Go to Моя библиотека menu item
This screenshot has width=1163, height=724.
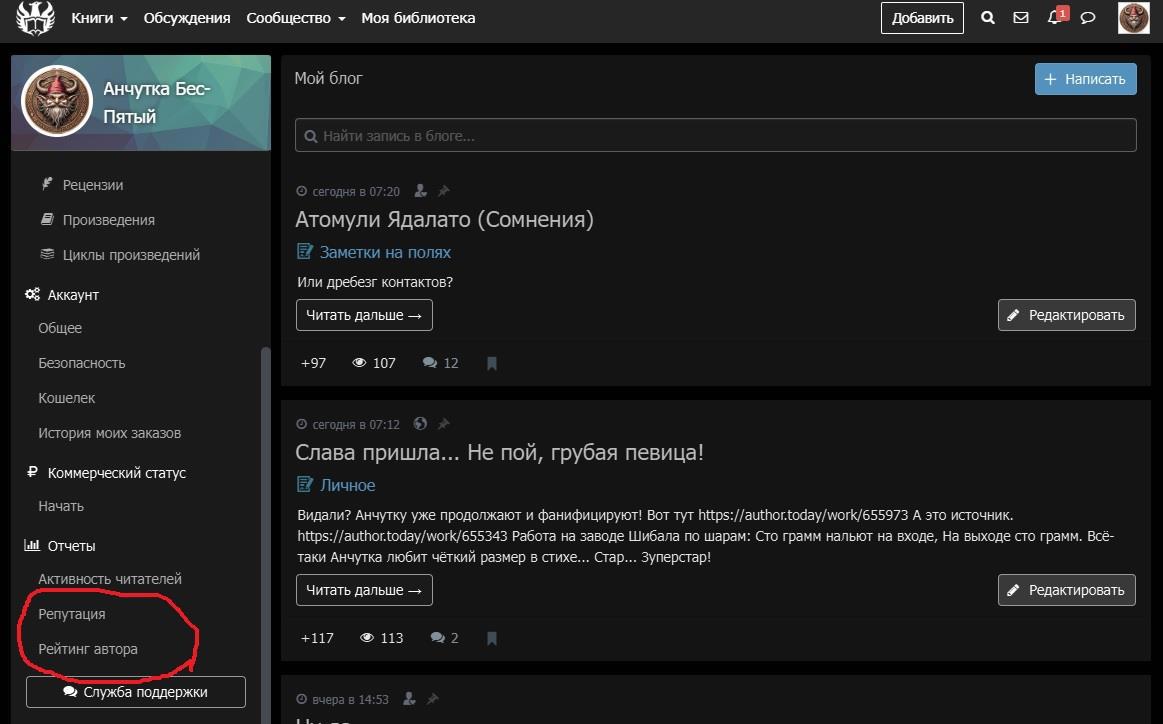pyautogui.click(x=418, y=18)
